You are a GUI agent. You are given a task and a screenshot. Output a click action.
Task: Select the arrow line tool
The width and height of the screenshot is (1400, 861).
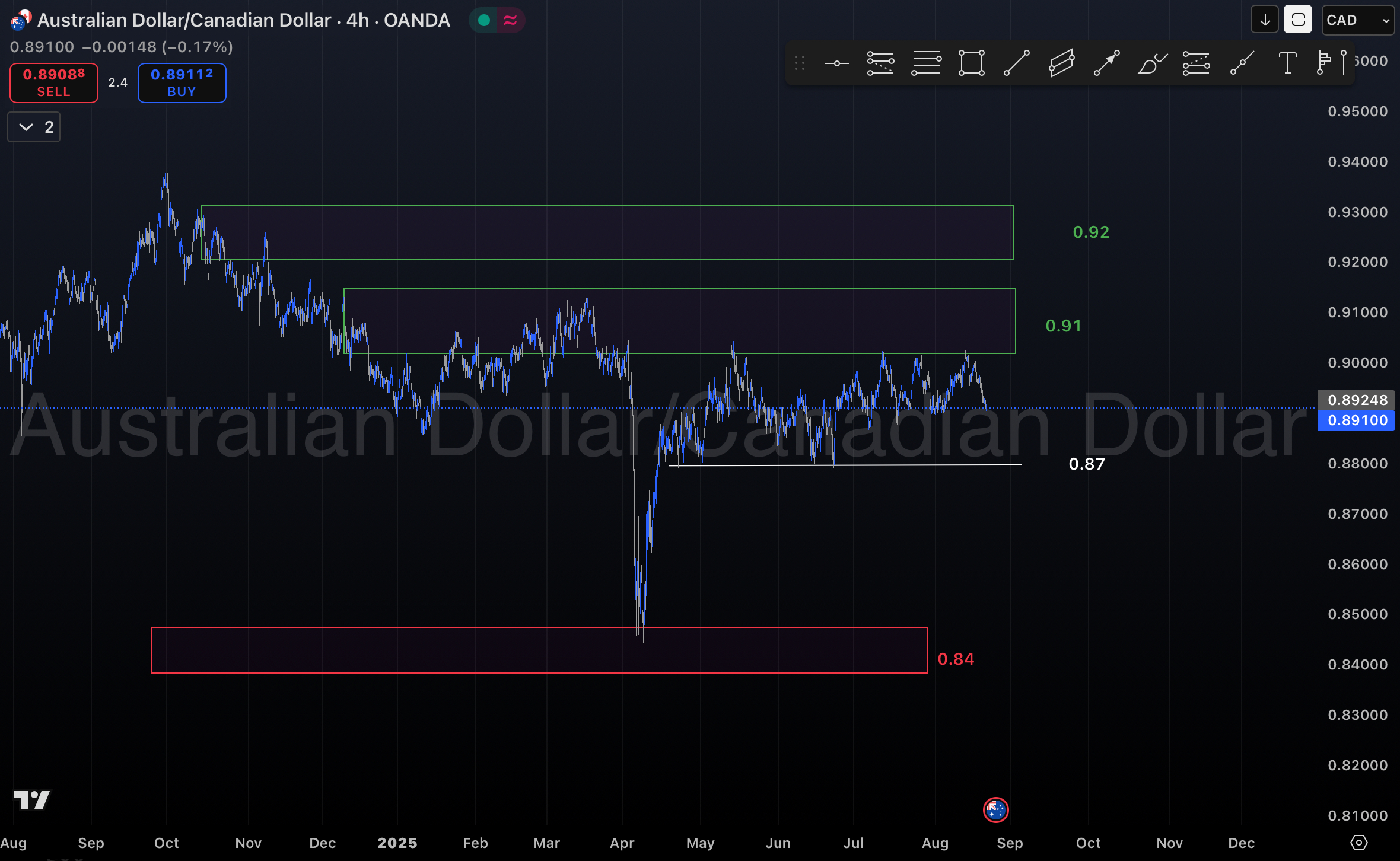click(1106, 63)
